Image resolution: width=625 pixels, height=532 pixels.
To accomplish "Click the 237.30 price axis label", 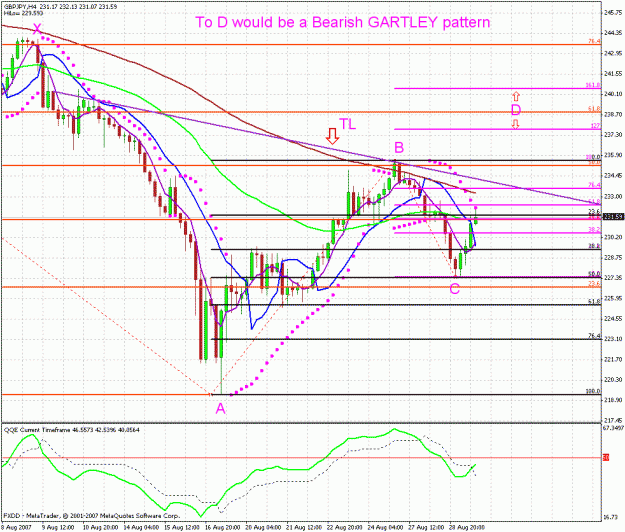I will pyautogui.click(x=613, y=135).
